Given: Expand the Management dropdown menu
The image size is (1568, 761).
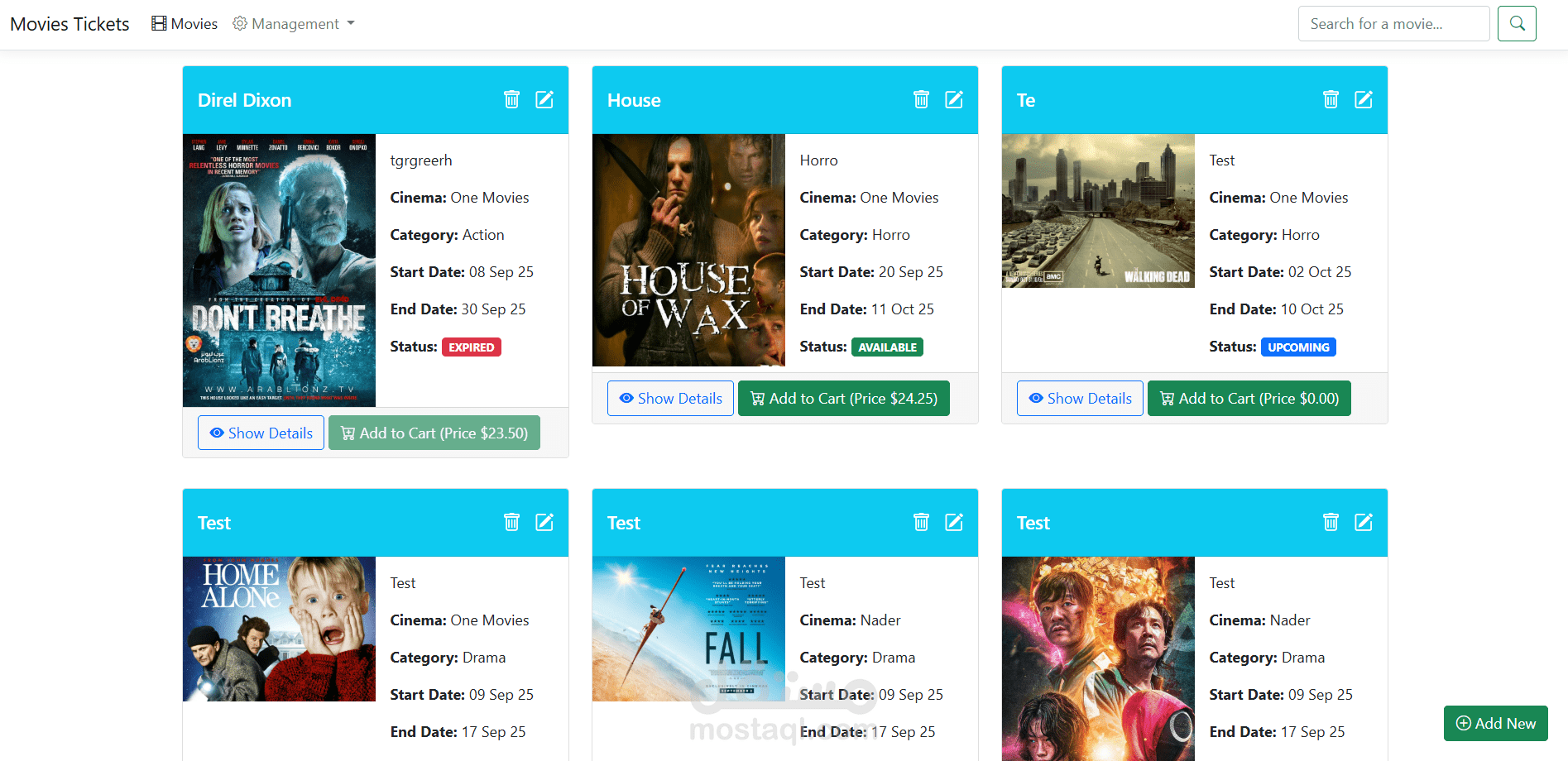Looking at the screenshot, I should click(x=294, y=24).
